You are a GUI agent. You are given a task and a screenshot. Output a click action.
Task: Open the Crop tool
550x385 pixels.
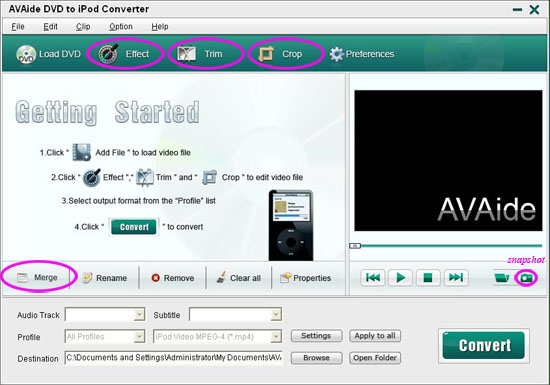coord(266,54)
